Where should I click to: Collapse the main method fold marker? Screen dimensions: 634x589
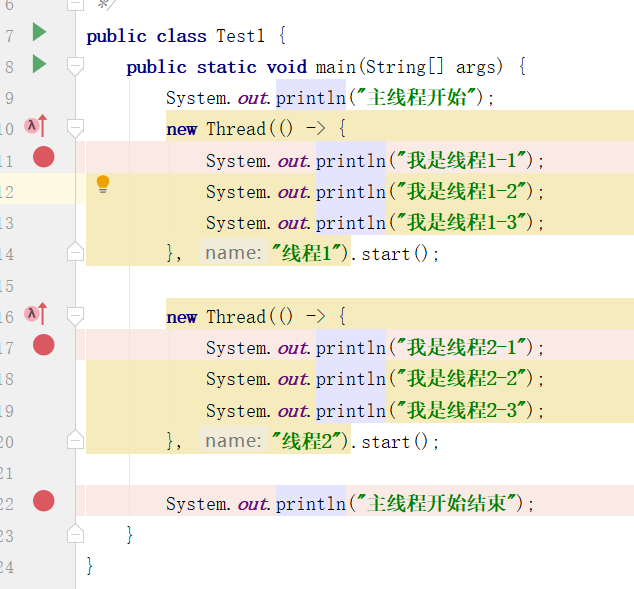point(75,66)
